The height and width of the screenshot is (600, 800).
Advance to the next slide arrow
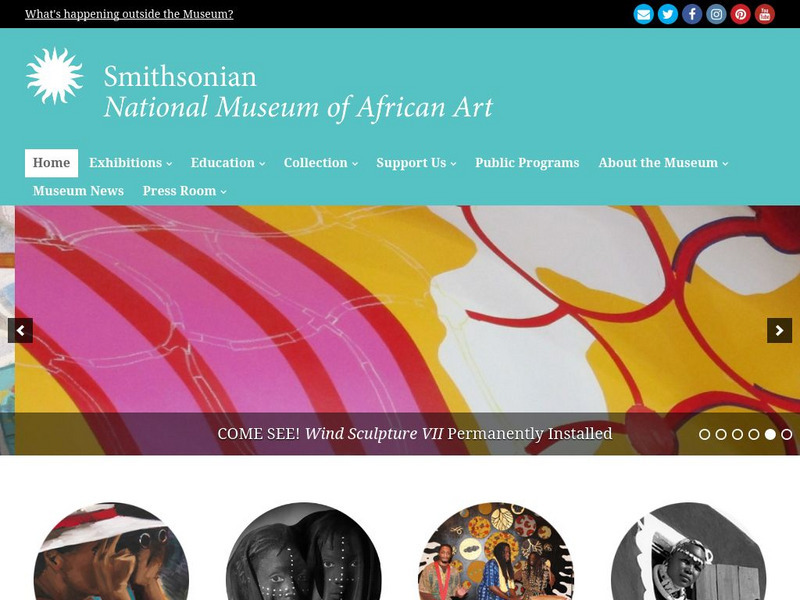(x=779, y=331)
